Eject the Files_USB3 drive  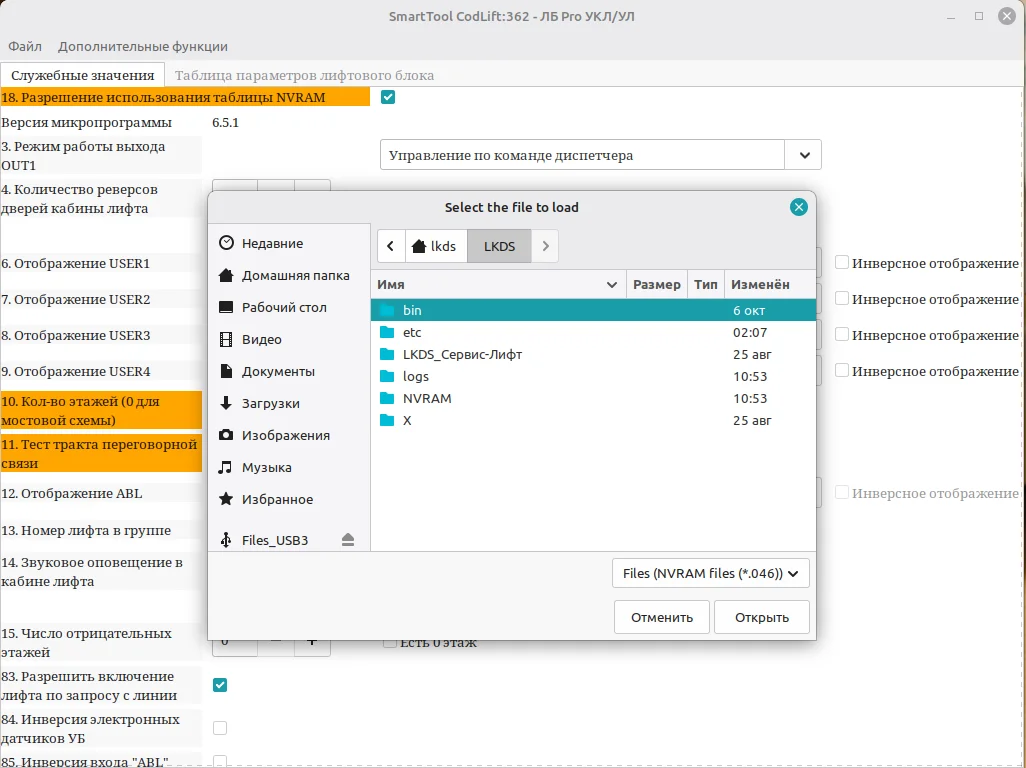pos(347,540)
